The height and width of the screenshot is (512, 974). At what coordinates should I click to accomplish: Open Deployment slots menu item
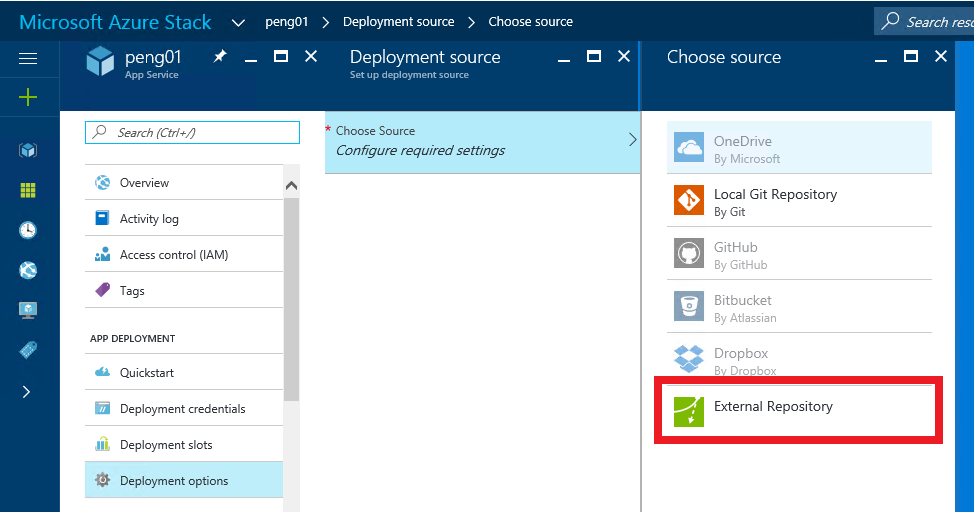(184, 445)
